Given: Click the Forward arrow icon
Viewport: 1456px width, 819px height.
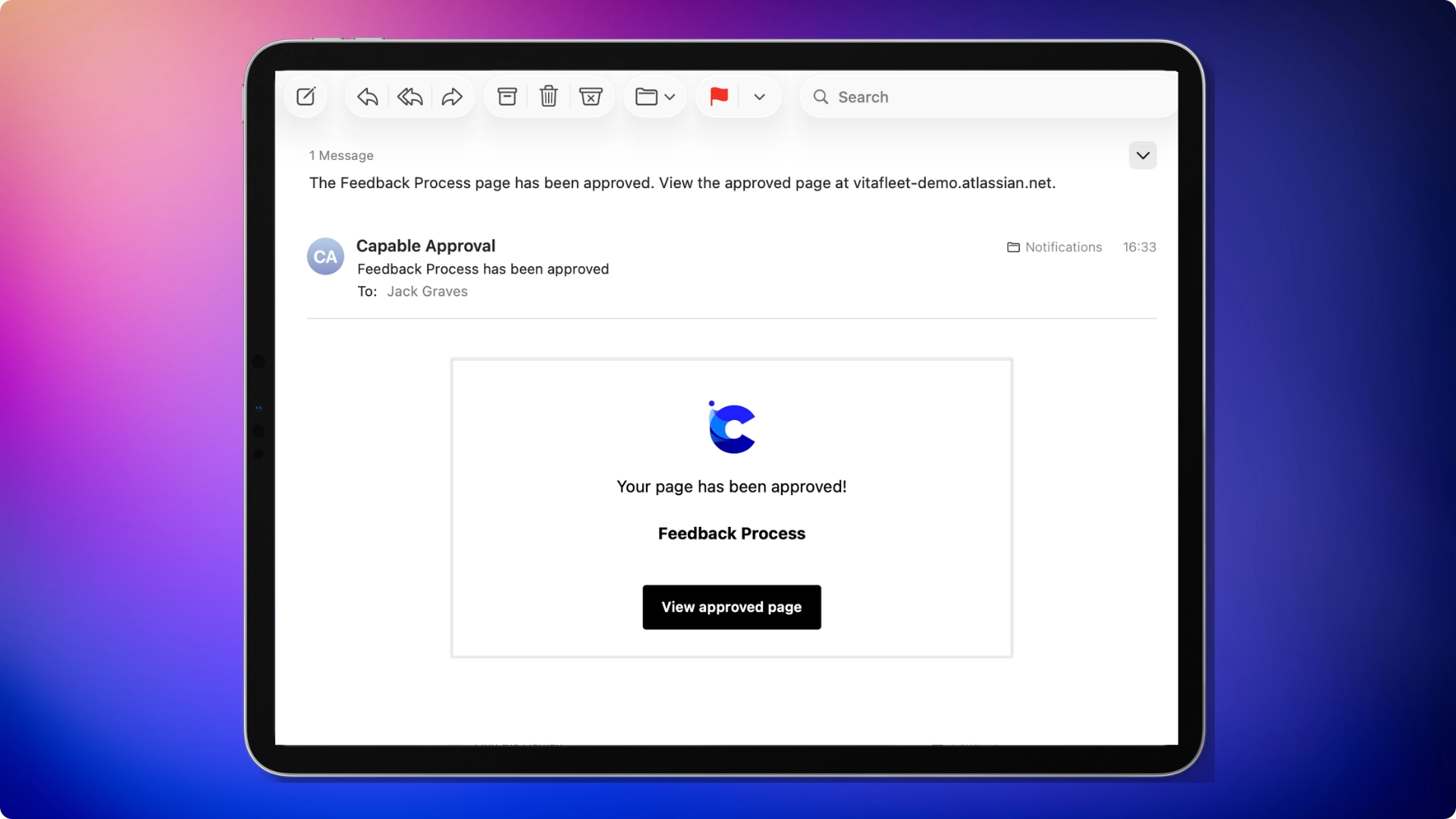Looking at the screenshot, I should pos(452,97).
